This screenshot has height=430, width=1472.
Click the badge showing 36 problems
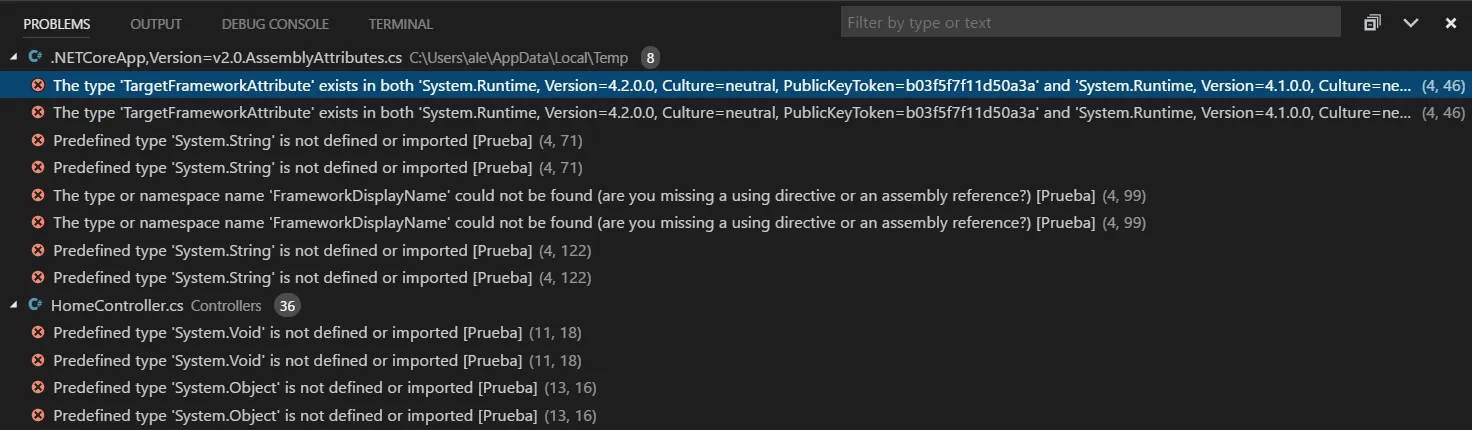coord(287,306)
